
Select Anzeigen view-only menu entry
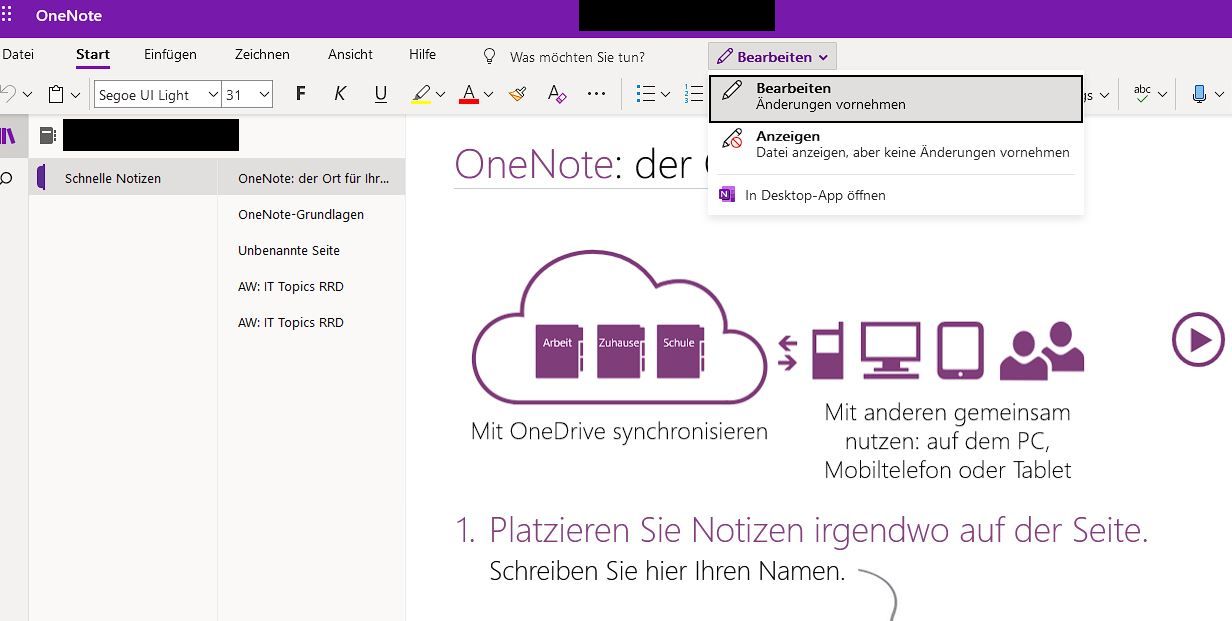point(896,144)
